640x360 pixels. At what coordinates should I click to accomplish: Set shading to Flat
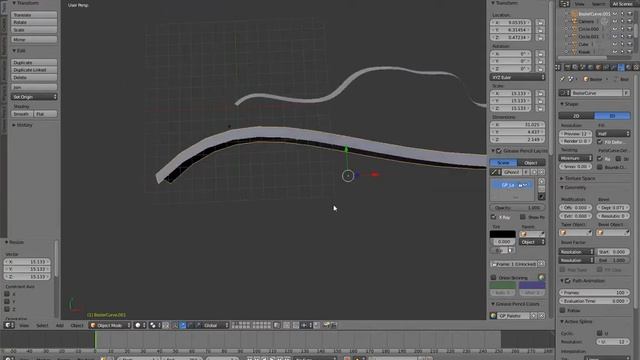click(x=46, y=114)
